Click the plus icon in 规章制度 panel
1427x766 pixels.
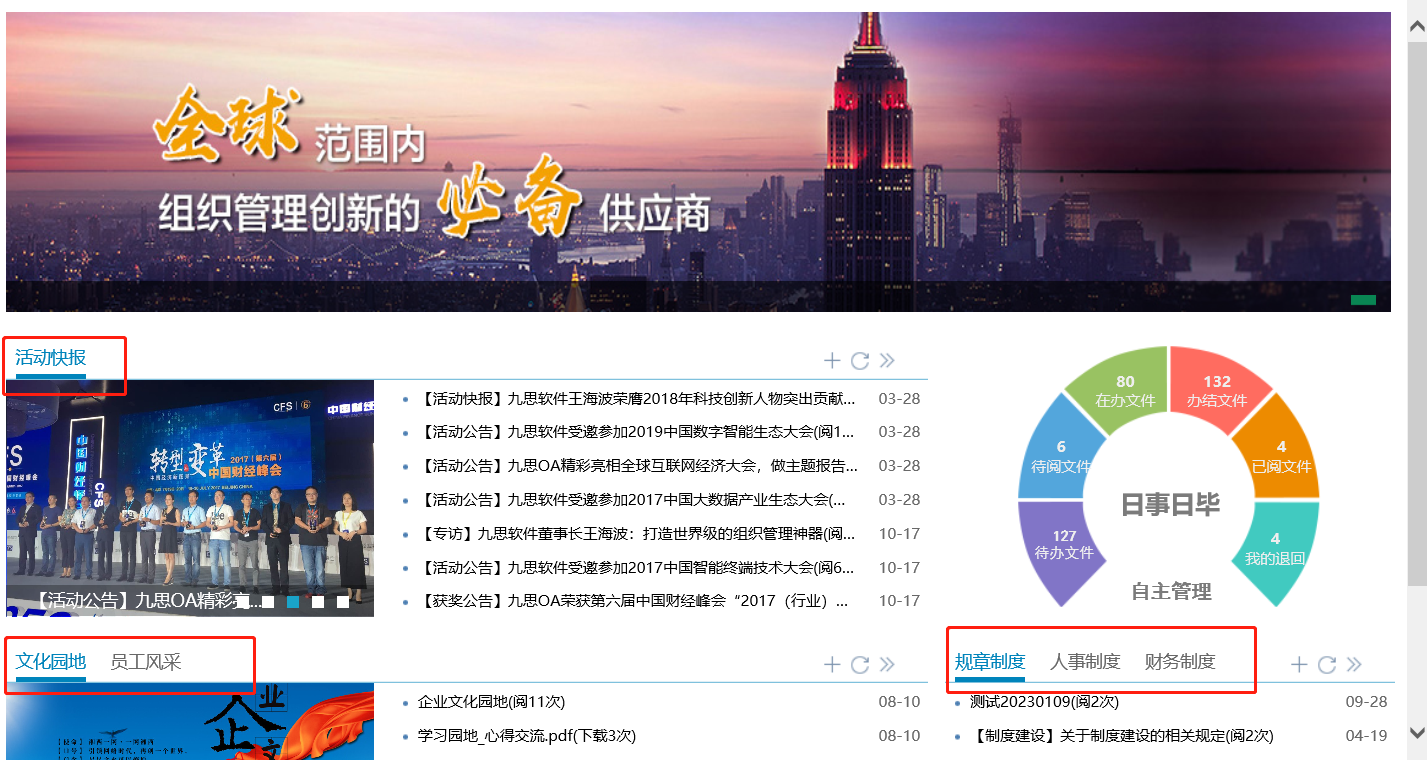pos(1299,665)
